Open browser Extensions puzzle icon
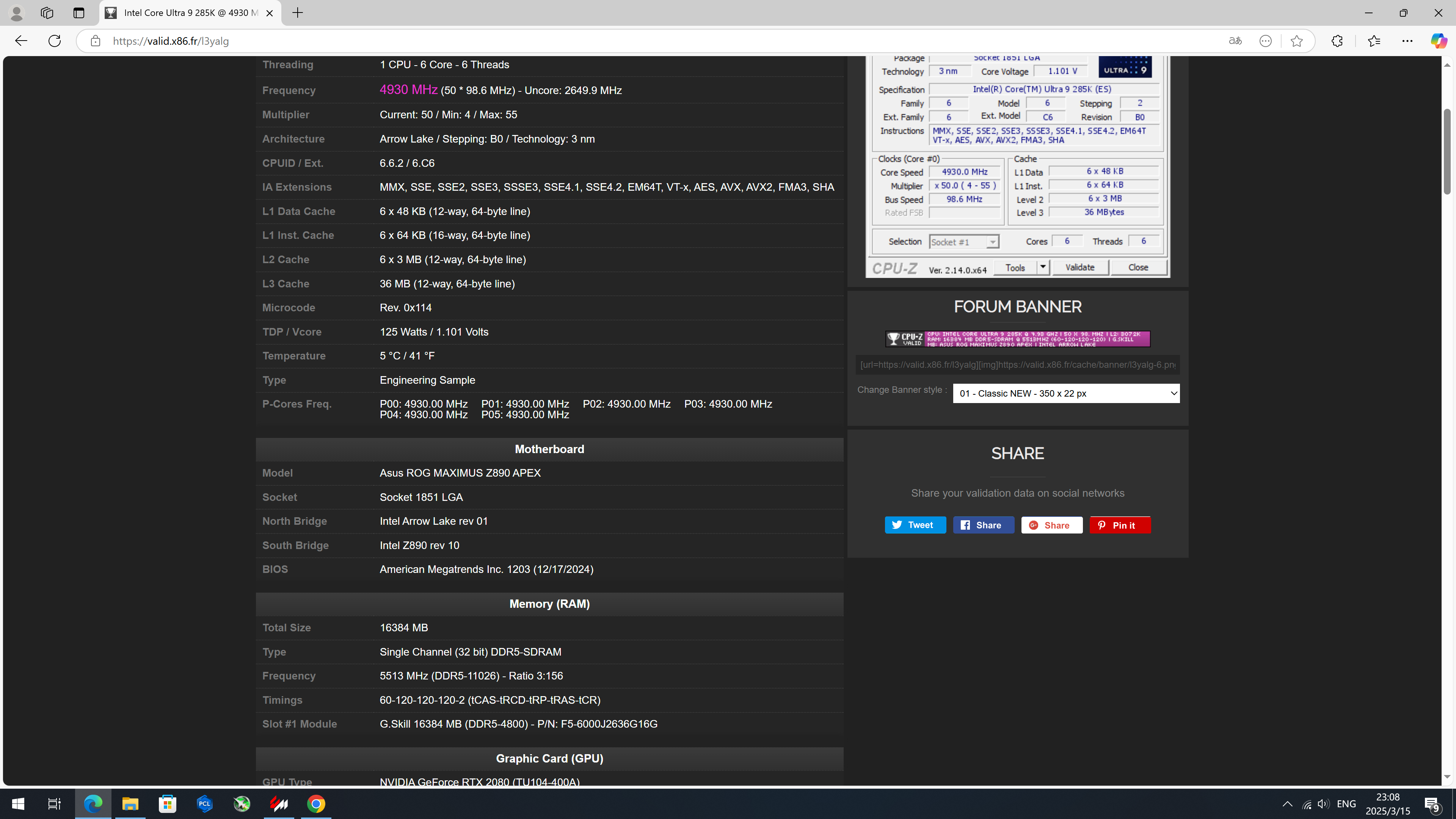1456x819 pixels. coord(1337,41)
